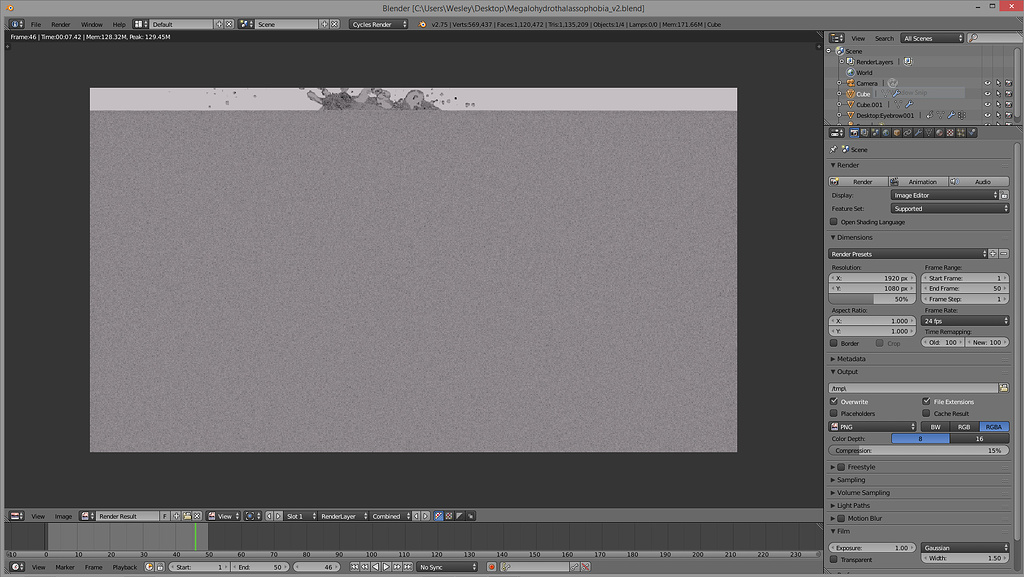Image resolution: width=1024 pixels, height=577 pixels.
Task: Jump to the first frame in timeline
Action: point(355,567)
